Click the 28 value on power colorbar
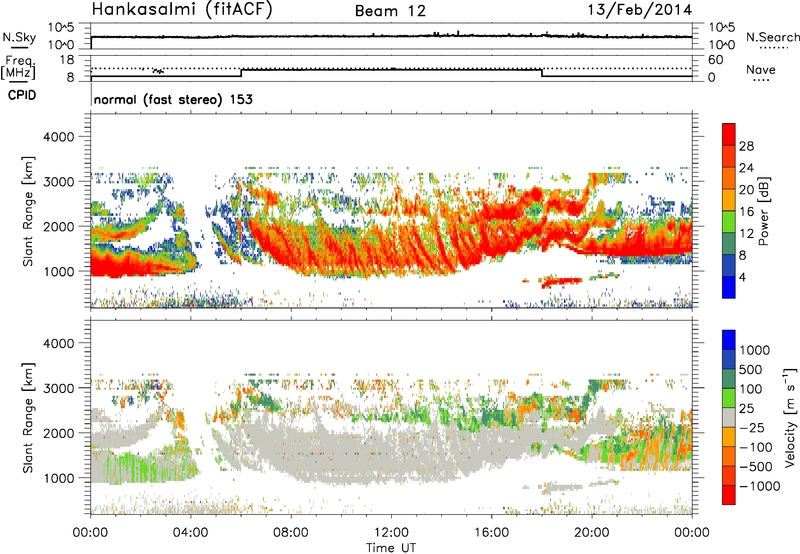This screenshot has width=800, height=554. click(746, 146)
